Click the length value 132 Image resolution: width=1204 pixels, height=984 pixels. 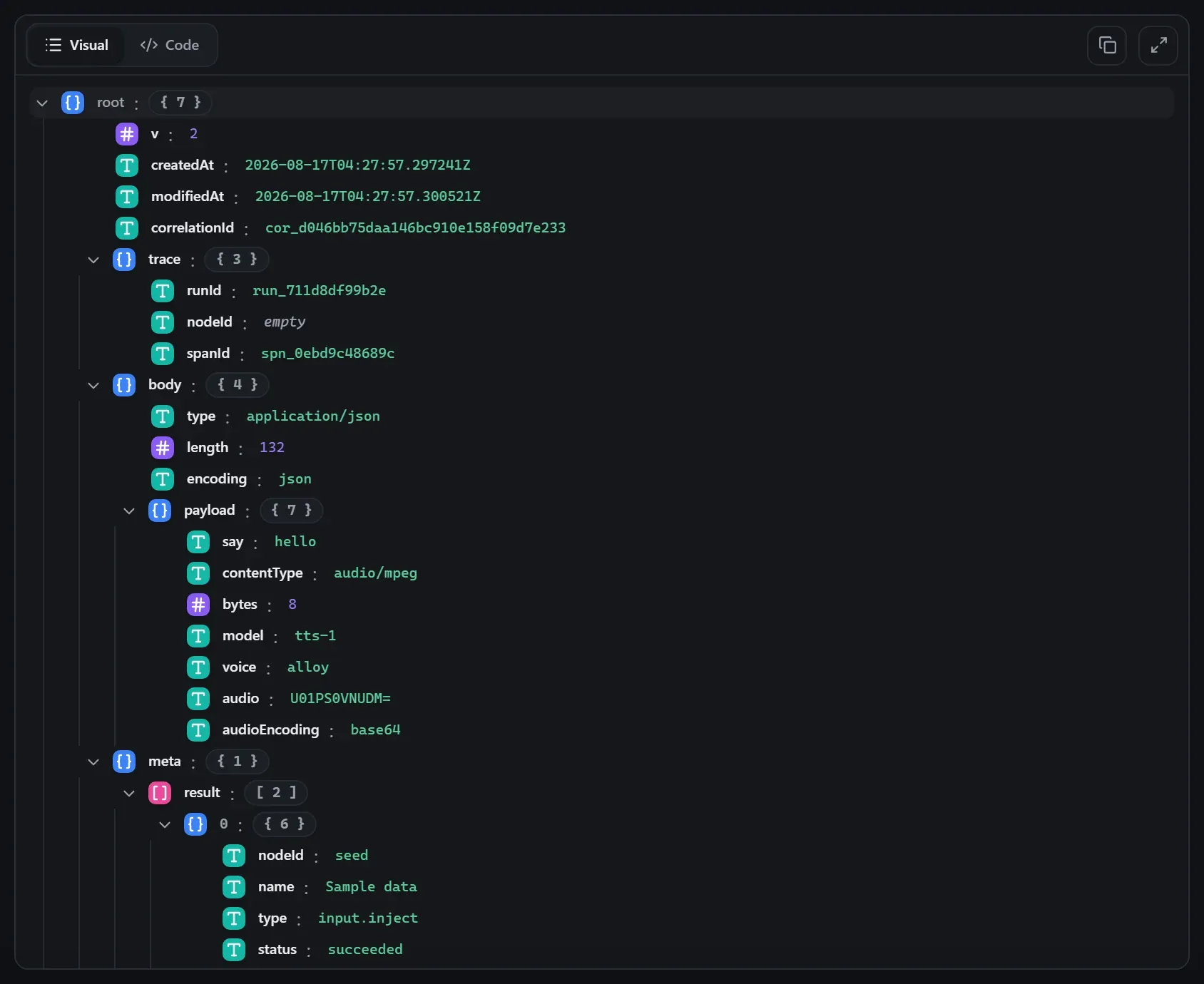[272, 448]
